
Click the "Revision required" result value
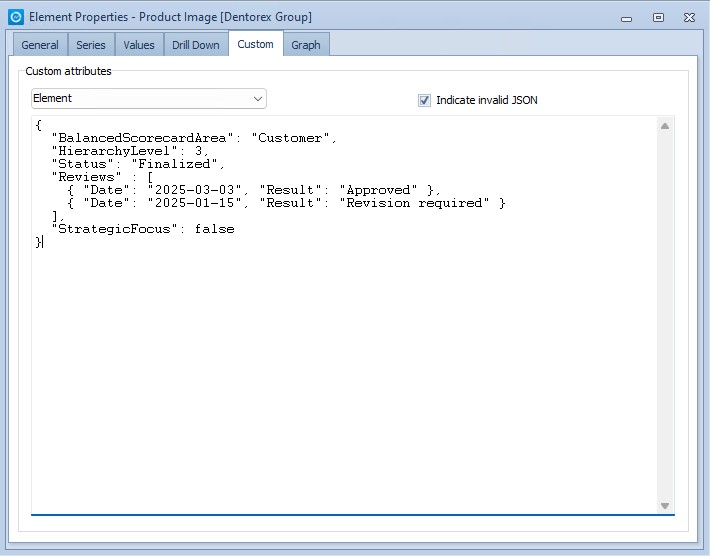coord(414,203)
